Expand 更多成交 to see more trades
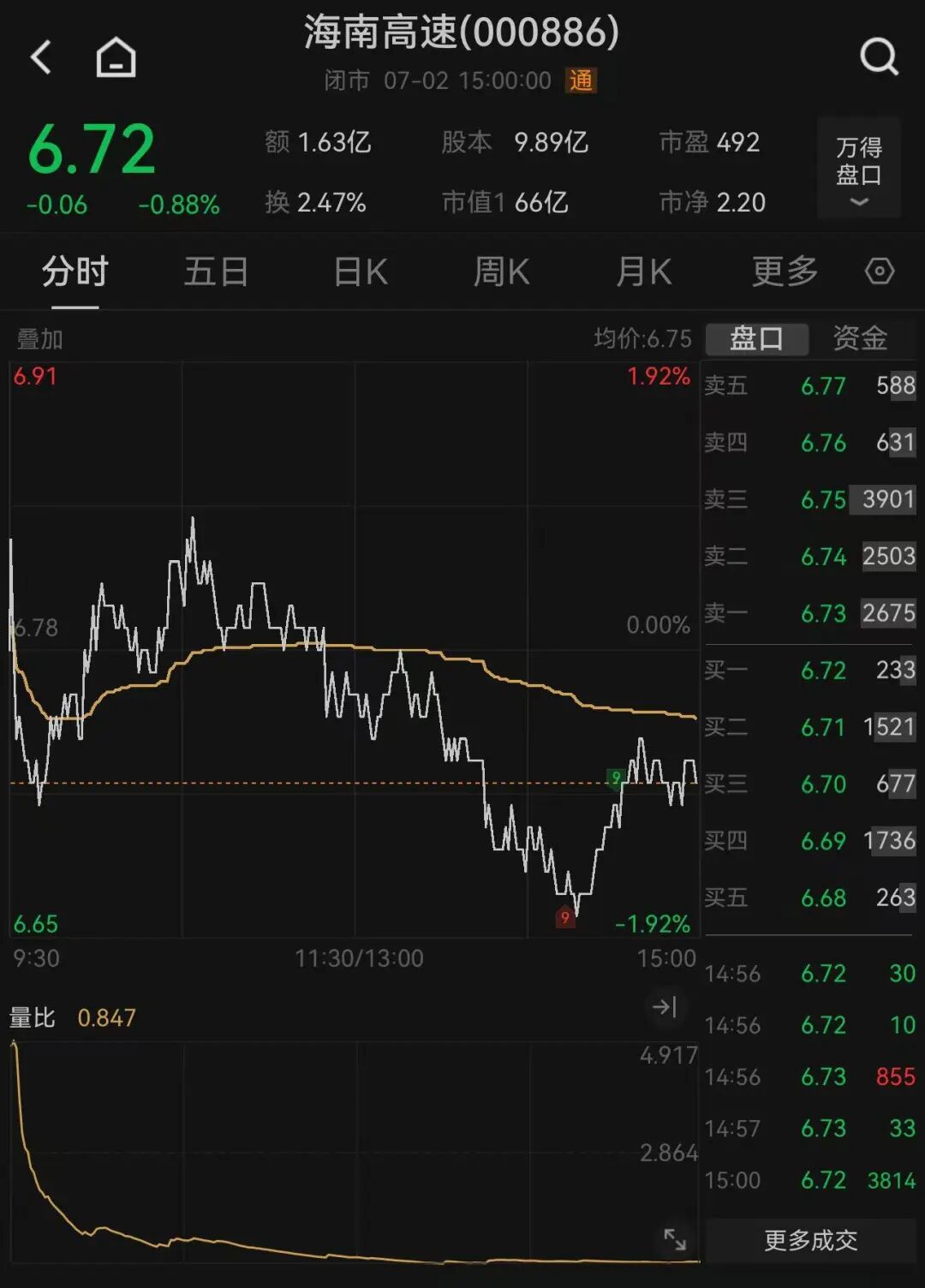 click(x=811, y=1239)
